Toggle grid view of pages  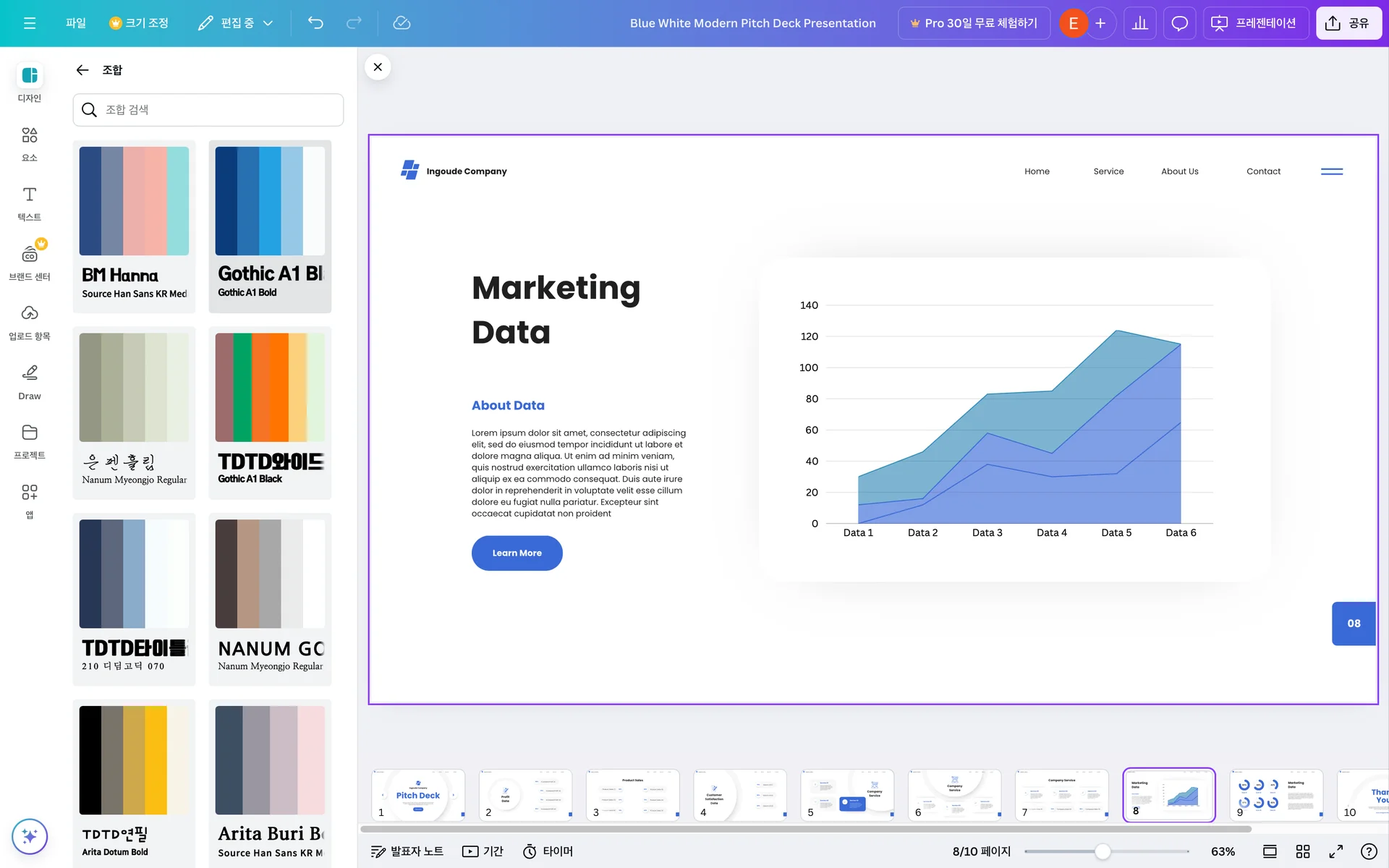coord(1303,851)
